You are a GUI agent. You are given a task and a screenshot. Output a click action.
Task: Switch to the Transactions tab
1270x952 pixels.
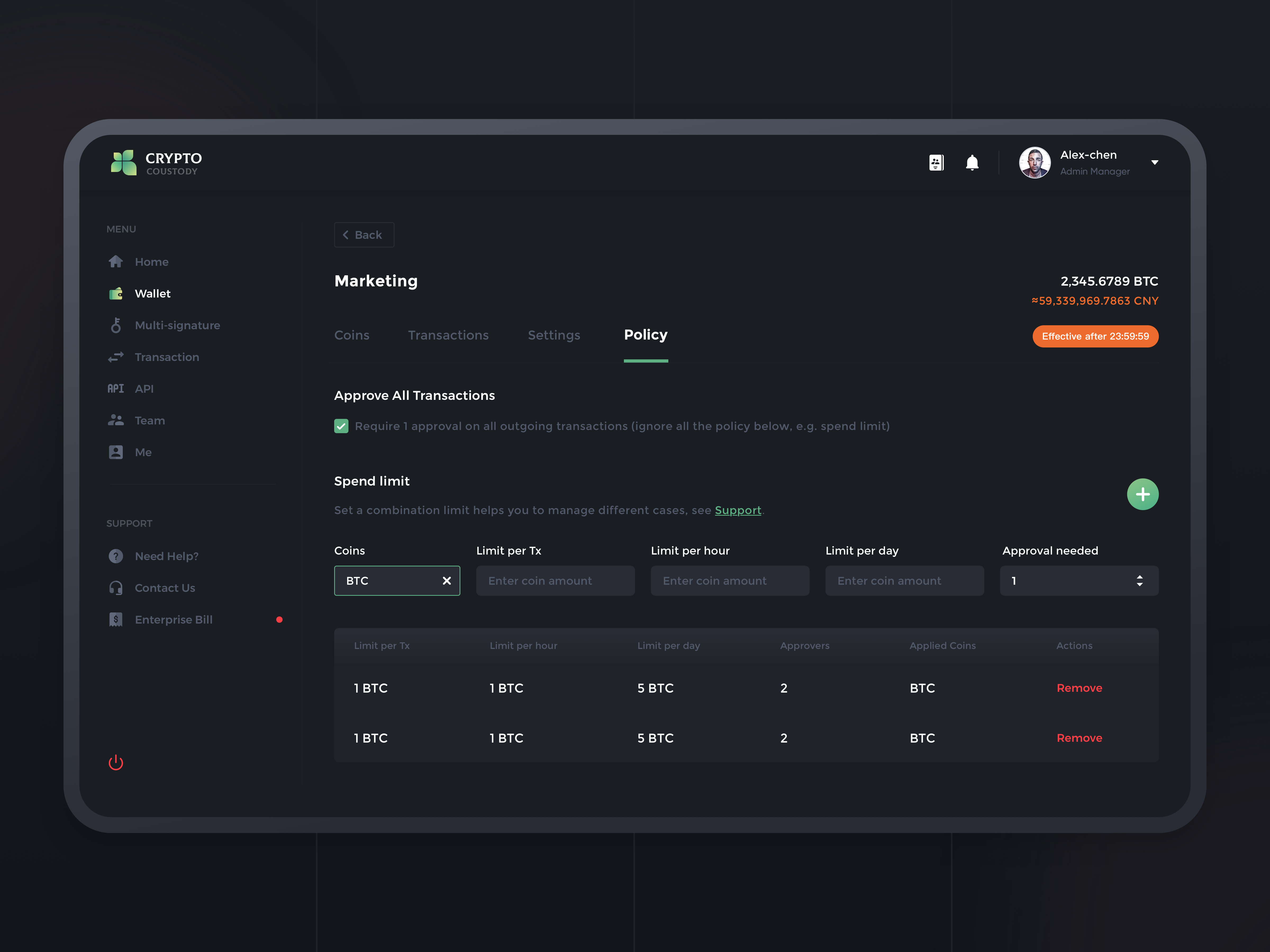(x=448, y=335)
